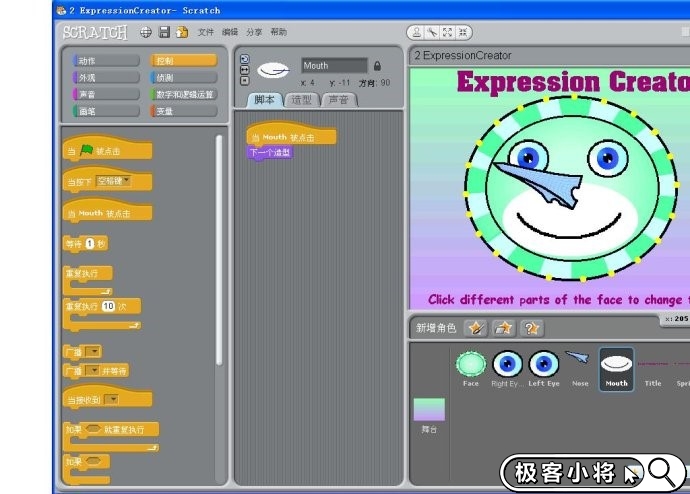
Task: Click the globe language icon
Action: click(146, 32)
